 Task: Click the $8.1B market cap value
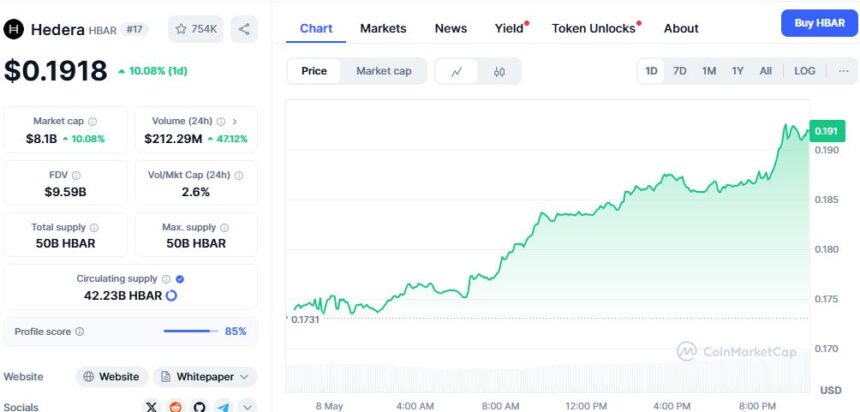pos(41,139)
